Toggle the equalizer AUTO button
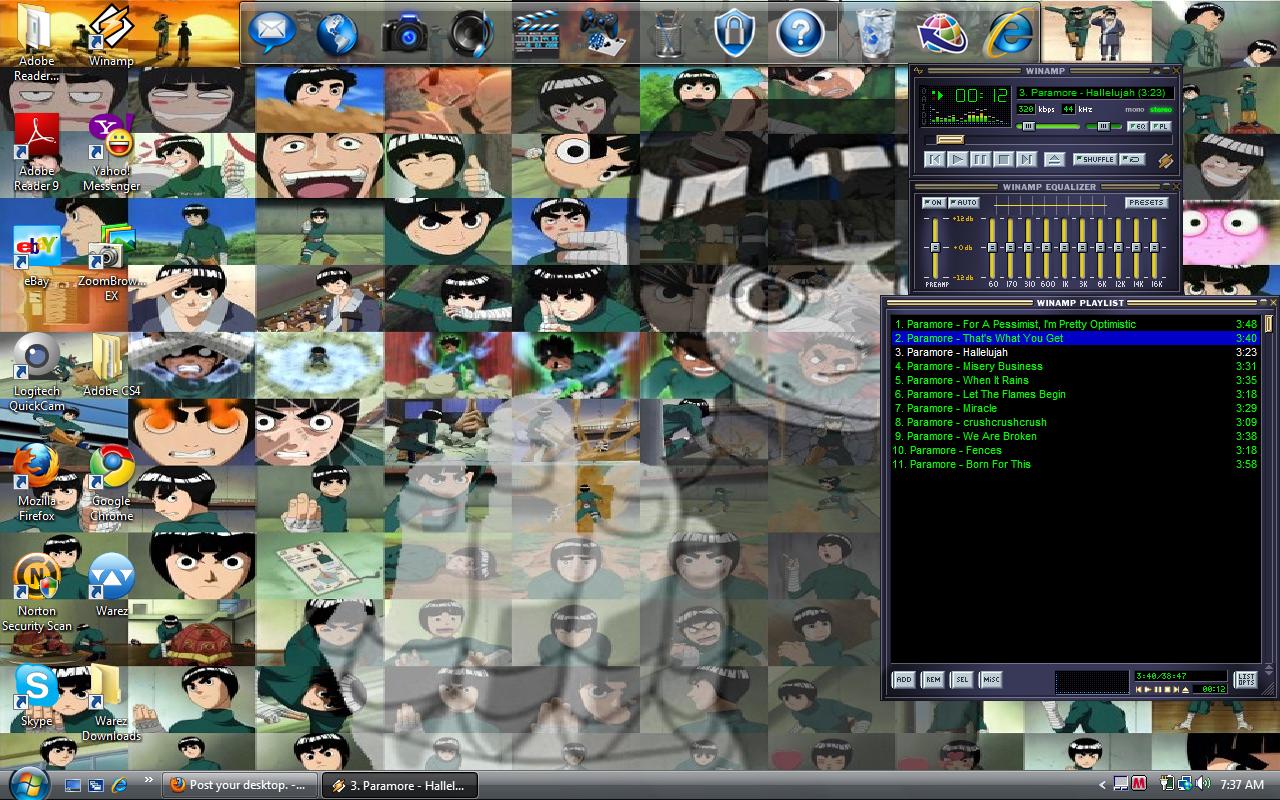The image size is (1280, 800). 964,203
